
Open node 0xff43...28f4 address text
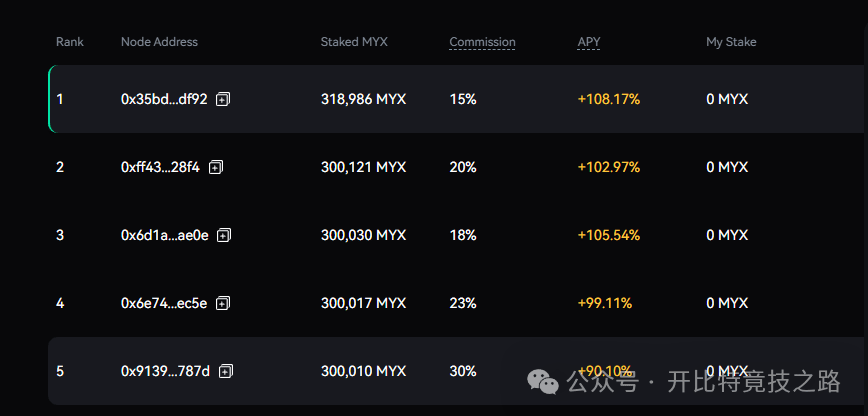click(160, 167)
